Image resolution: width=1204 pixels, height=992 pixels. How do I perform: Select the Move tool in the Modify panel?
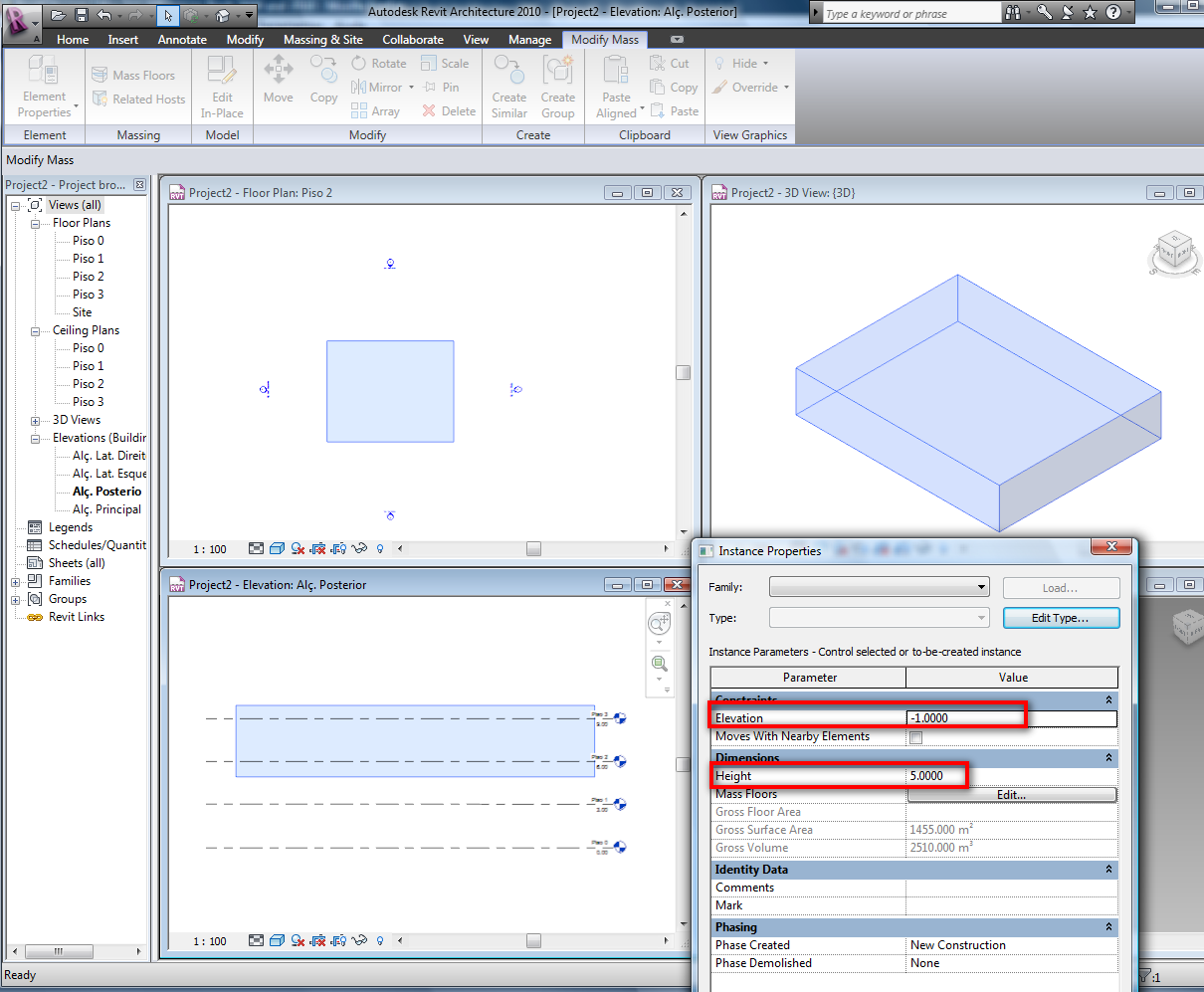pos(278,80)
